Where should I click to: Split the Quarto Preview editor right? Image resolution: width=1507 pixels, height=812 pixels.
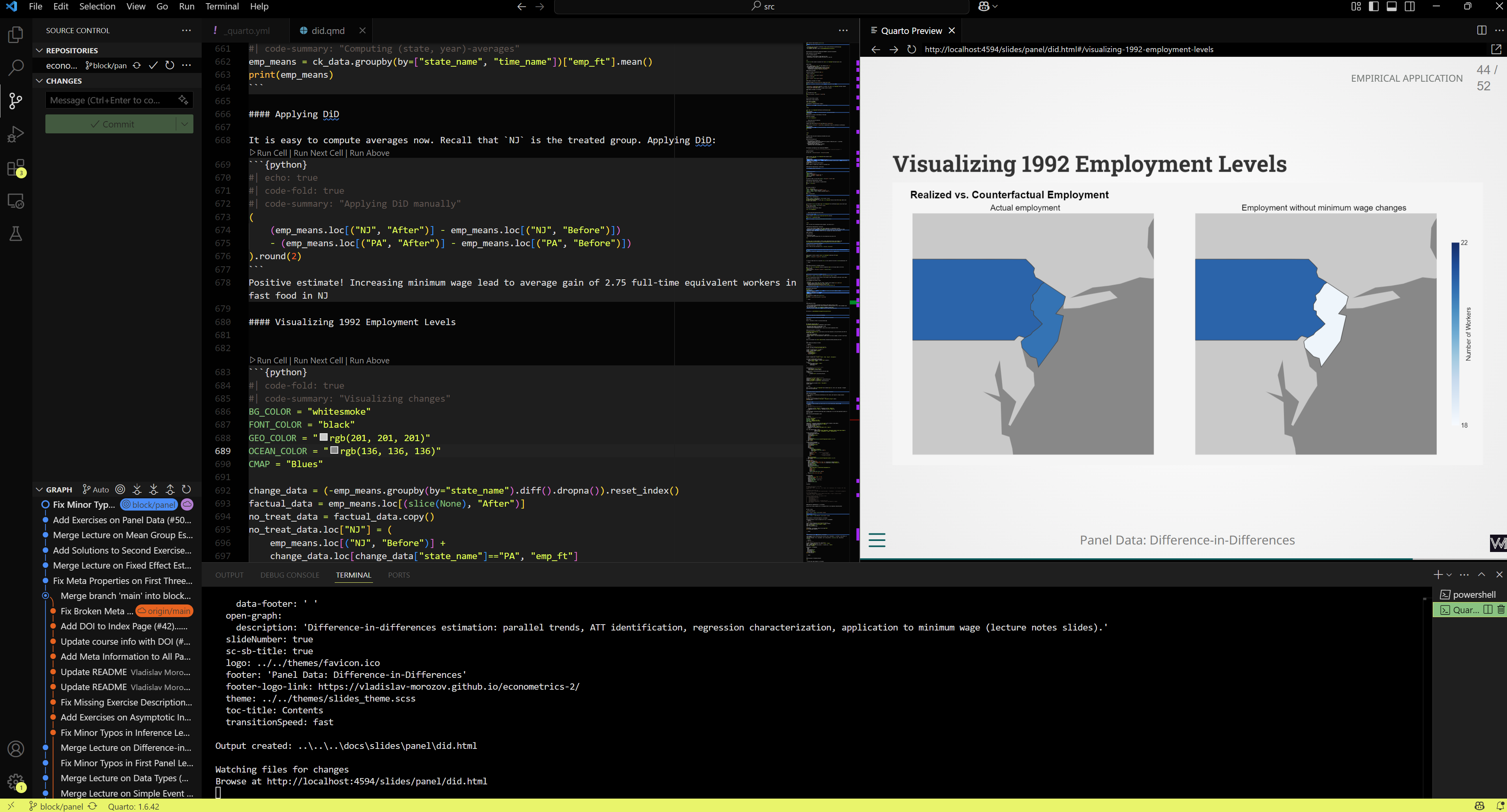(1481, 30)
